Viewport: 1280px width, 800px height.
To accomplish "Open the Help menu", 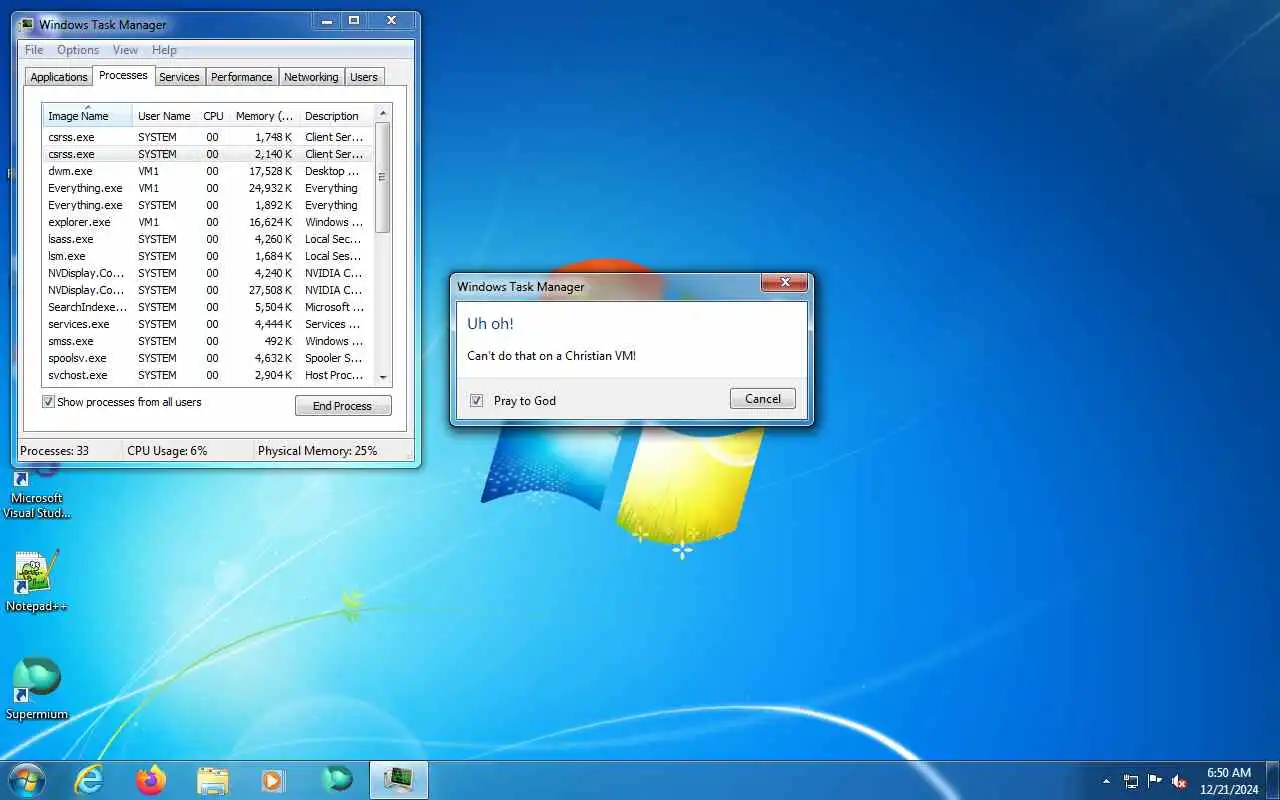I will pos(164,50).
